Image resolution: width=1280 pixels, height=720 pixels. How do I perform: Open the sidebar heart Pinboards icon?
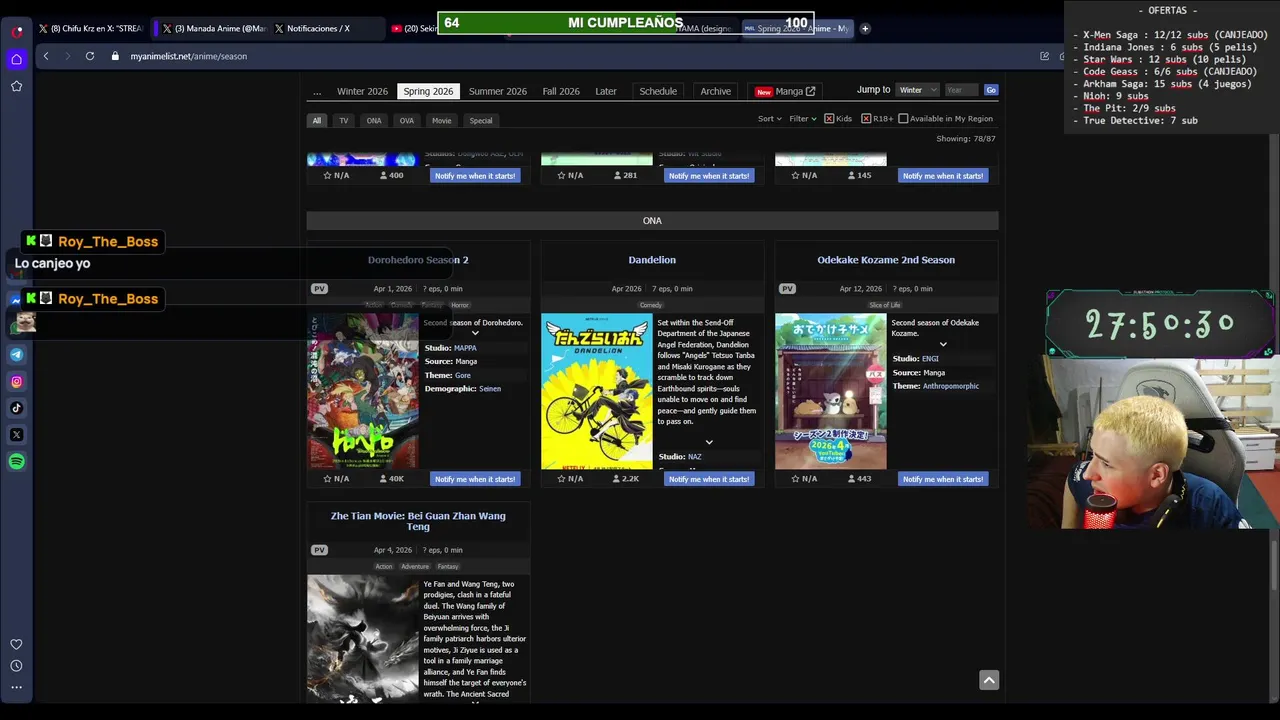coord(17,644)
